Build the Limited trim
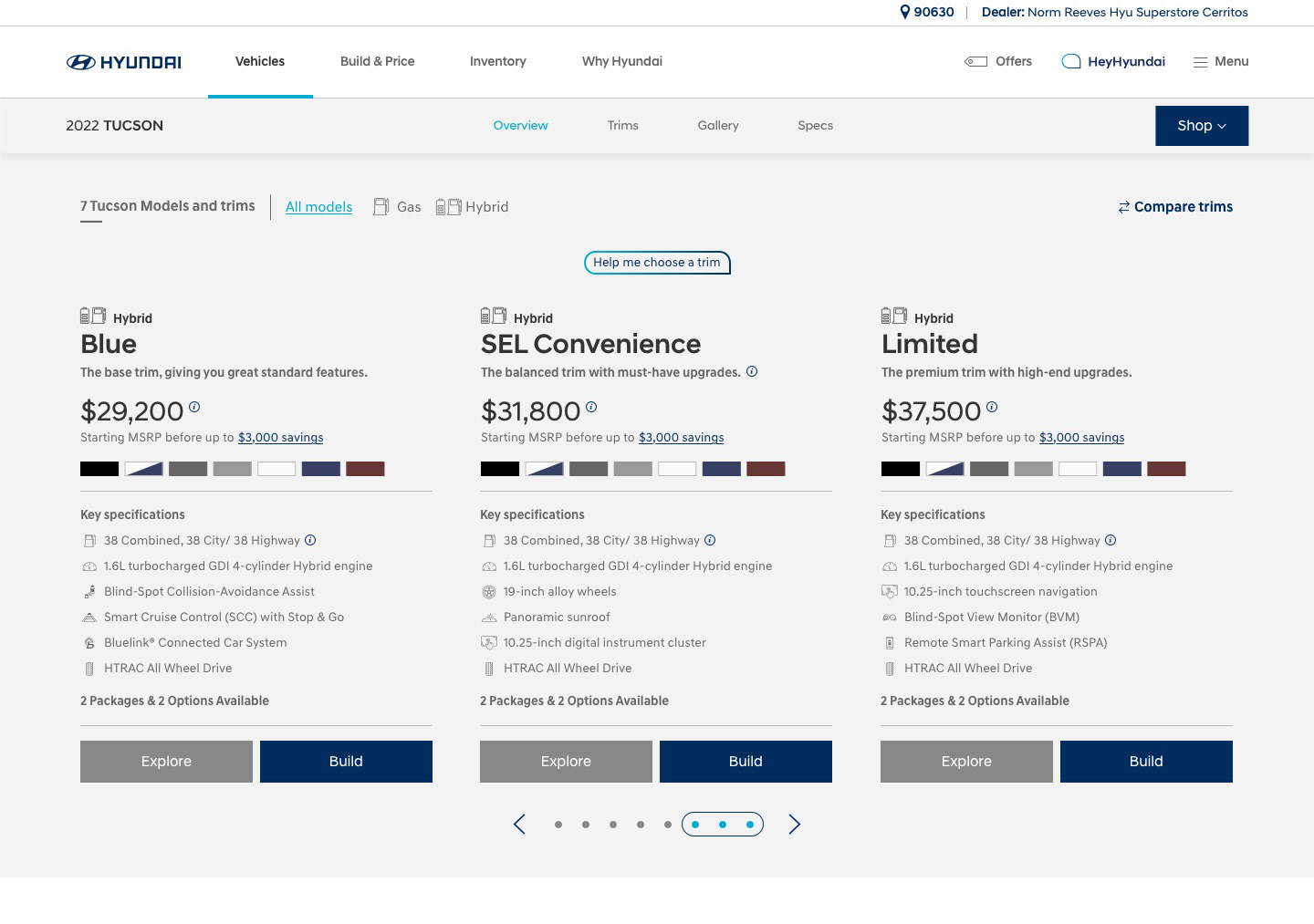 point(1146,762)
